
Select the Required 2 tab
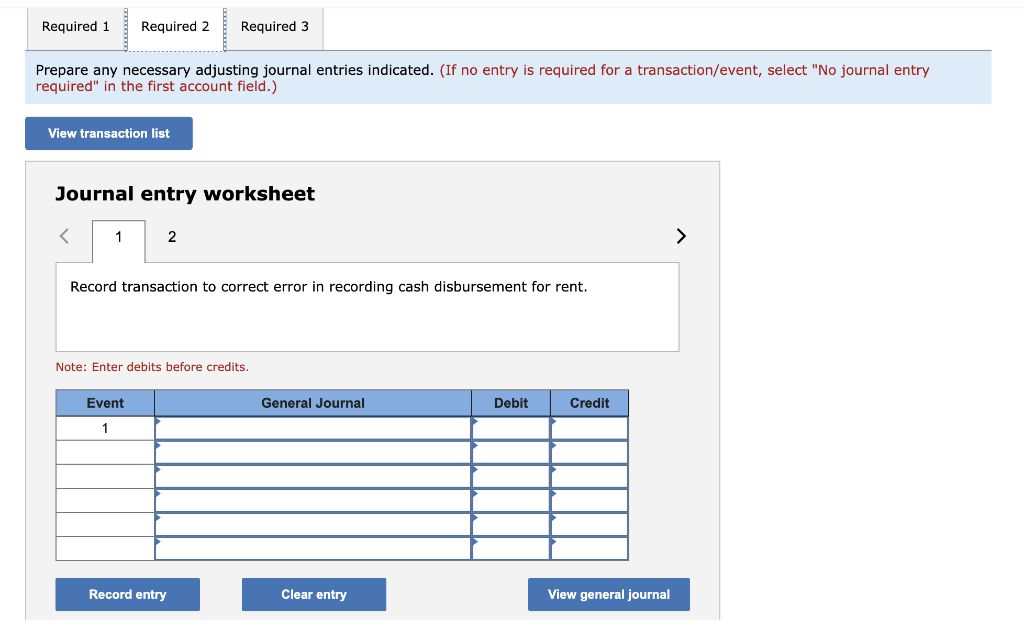click(175, 27)
